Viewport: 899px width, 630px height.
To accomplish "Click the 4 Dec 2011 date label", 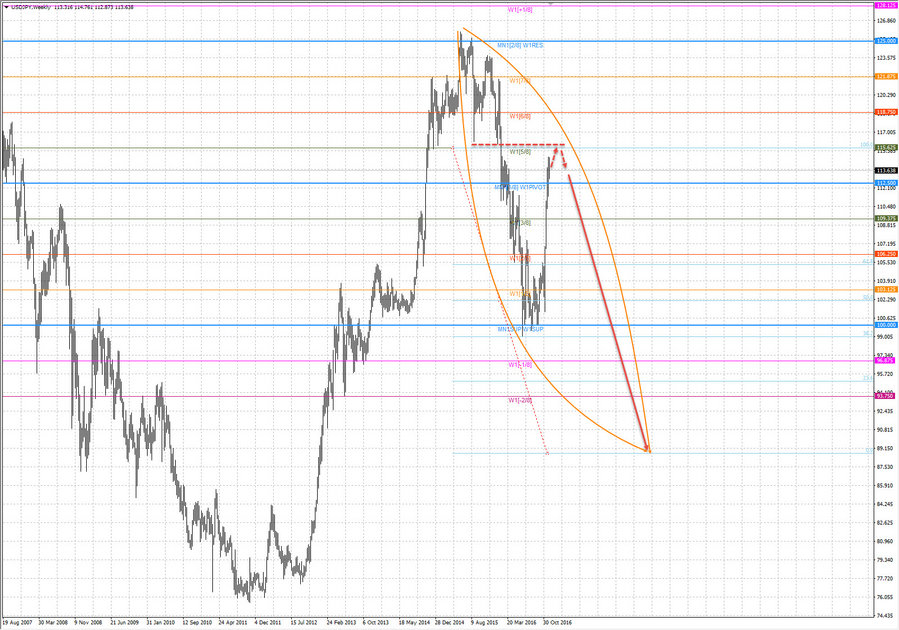I will pyautogui.click(x=268, y=622).
